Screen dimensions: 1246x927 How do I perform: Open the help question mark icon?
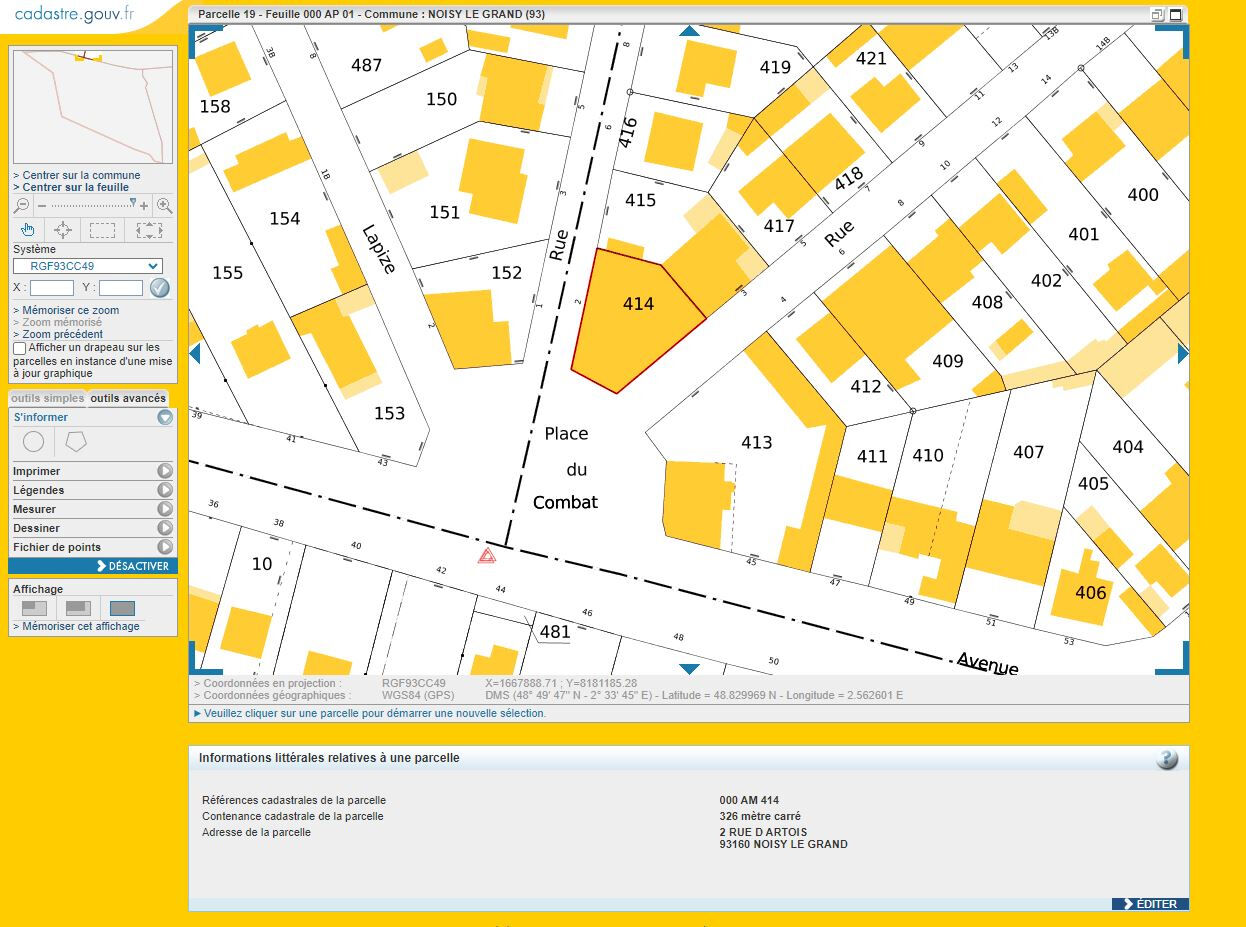1166,759
